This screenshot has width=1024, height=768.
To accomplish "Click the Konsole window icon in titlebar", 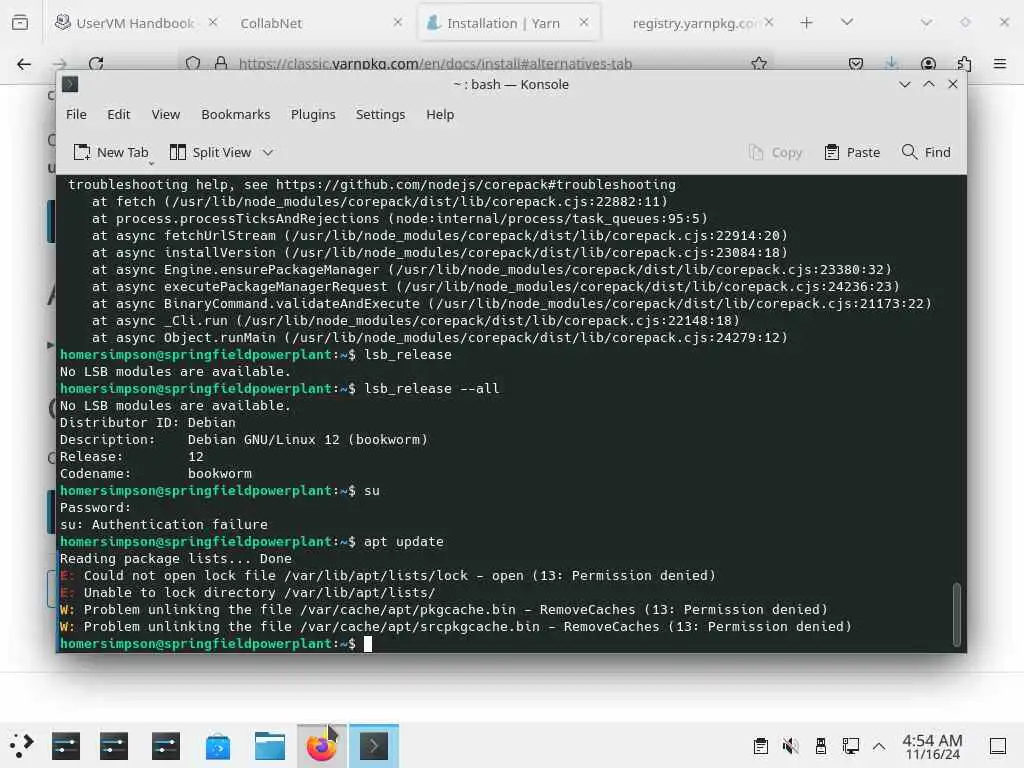I will pos(70,84).
